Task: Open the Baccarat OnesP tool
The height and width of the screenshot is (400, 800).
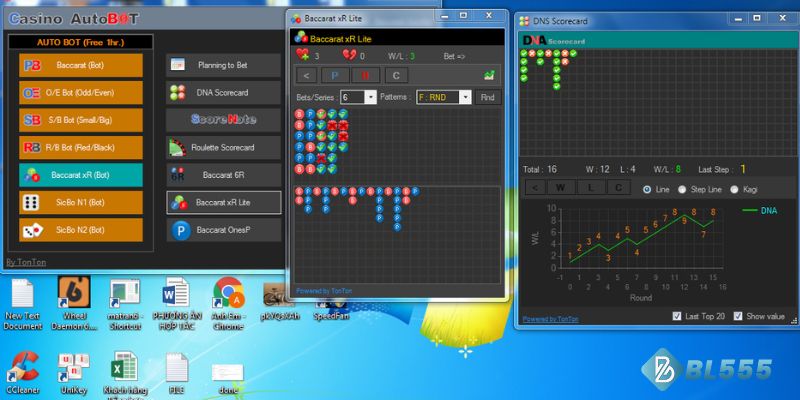Action: click(x=223, y=229)
